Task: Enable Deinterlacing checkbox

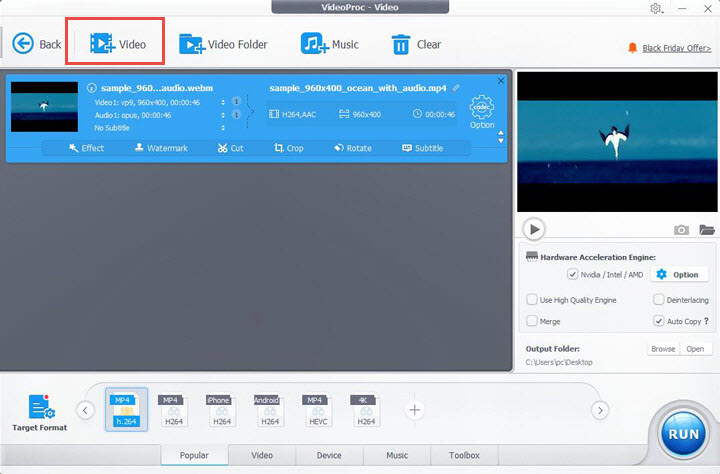Action: click(658, 299)
